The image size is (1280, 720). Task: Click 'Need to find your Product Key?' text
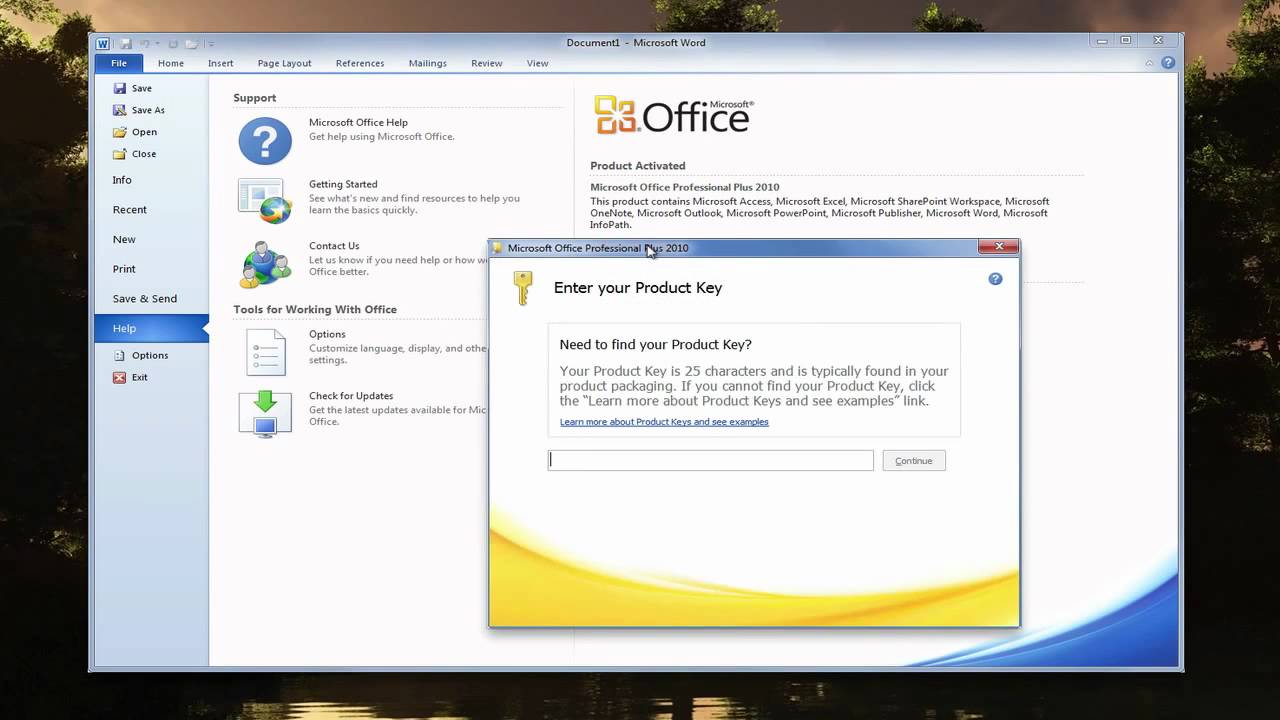pyautogui.click(x=656, y=345)
